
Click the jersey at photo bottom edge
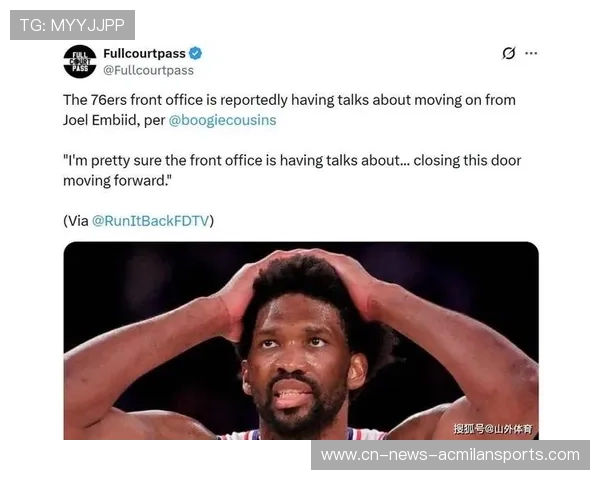(302, 434)
